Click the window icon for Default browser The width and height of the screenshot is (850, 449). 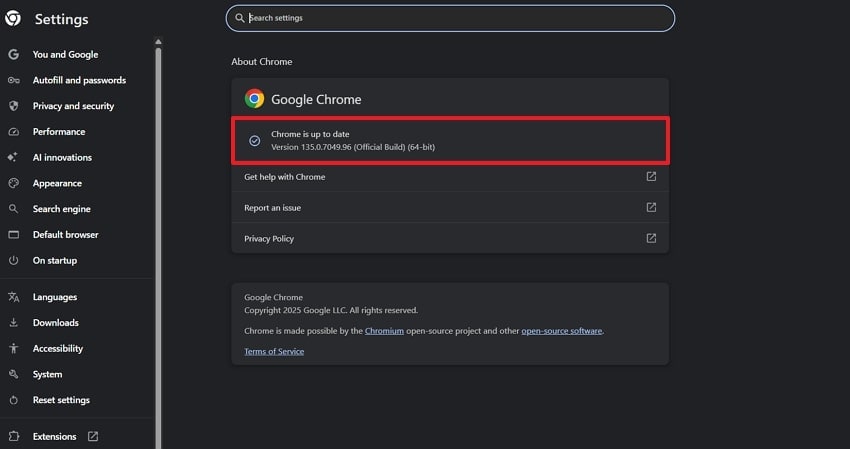pos(14,235)
